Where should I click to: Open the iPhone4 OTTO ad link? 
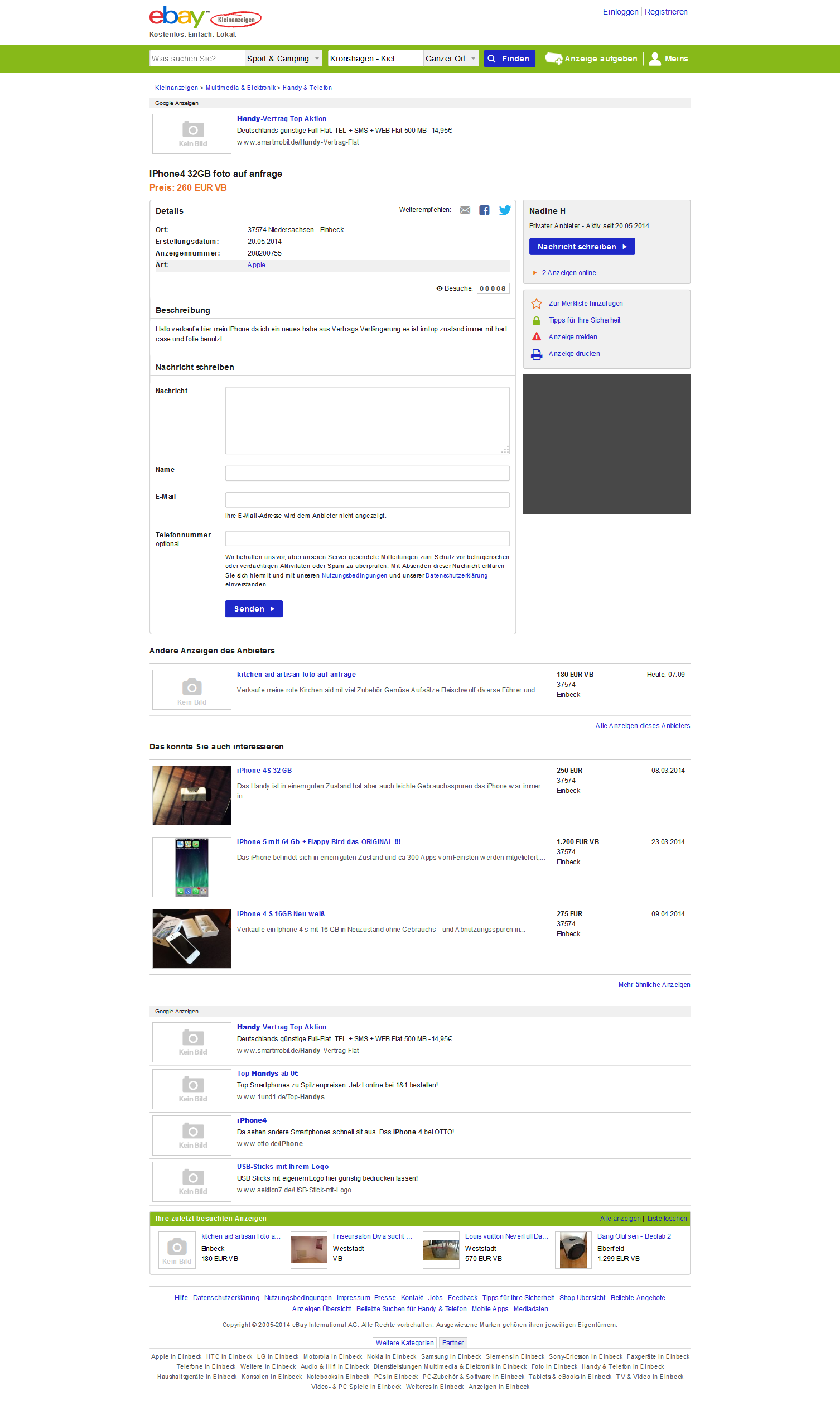pyautogui.click(x=252, y=1120)
